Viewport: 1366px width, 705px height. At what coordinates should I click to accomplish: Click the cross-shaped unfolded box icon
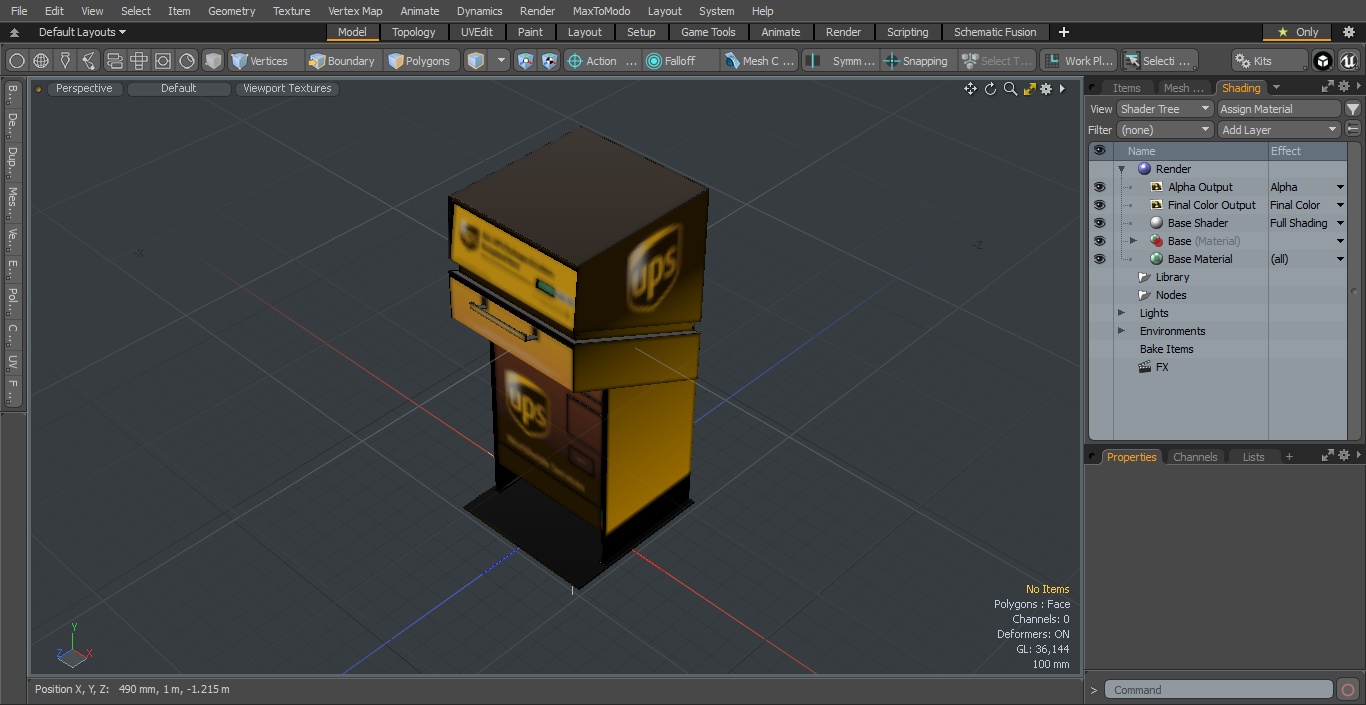[139, 61]
